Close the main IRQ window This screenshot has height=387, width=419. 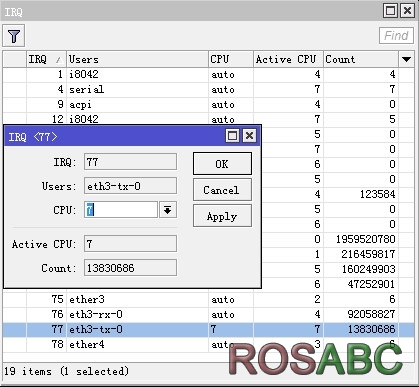click(407, 11)
